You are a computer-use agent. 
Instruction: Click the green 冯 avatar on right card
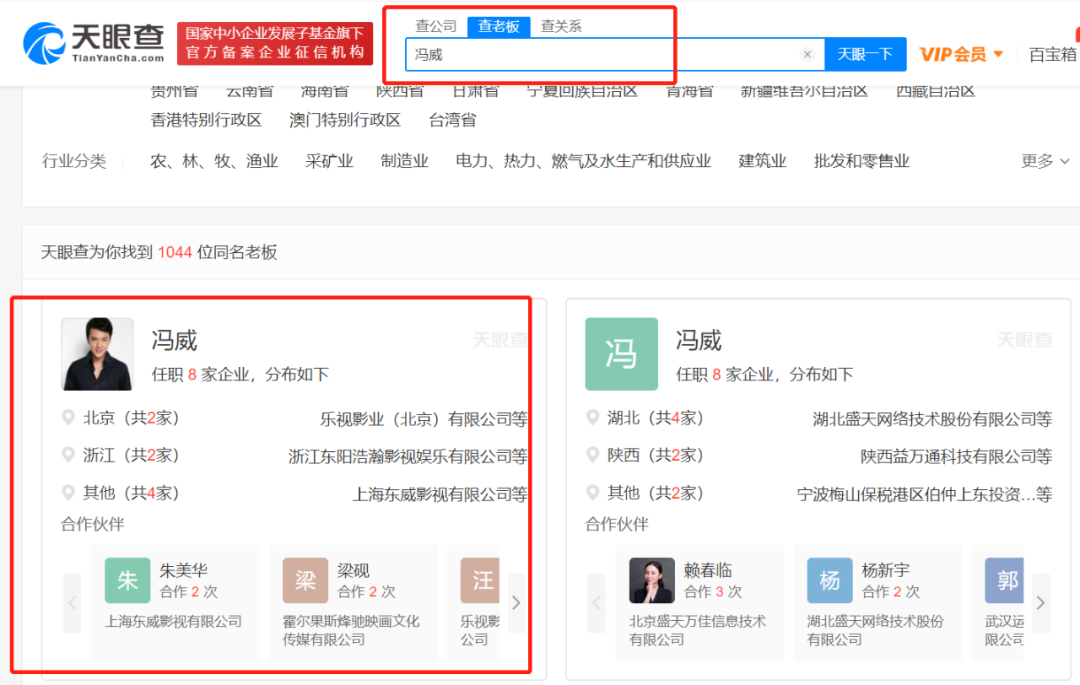621,354
